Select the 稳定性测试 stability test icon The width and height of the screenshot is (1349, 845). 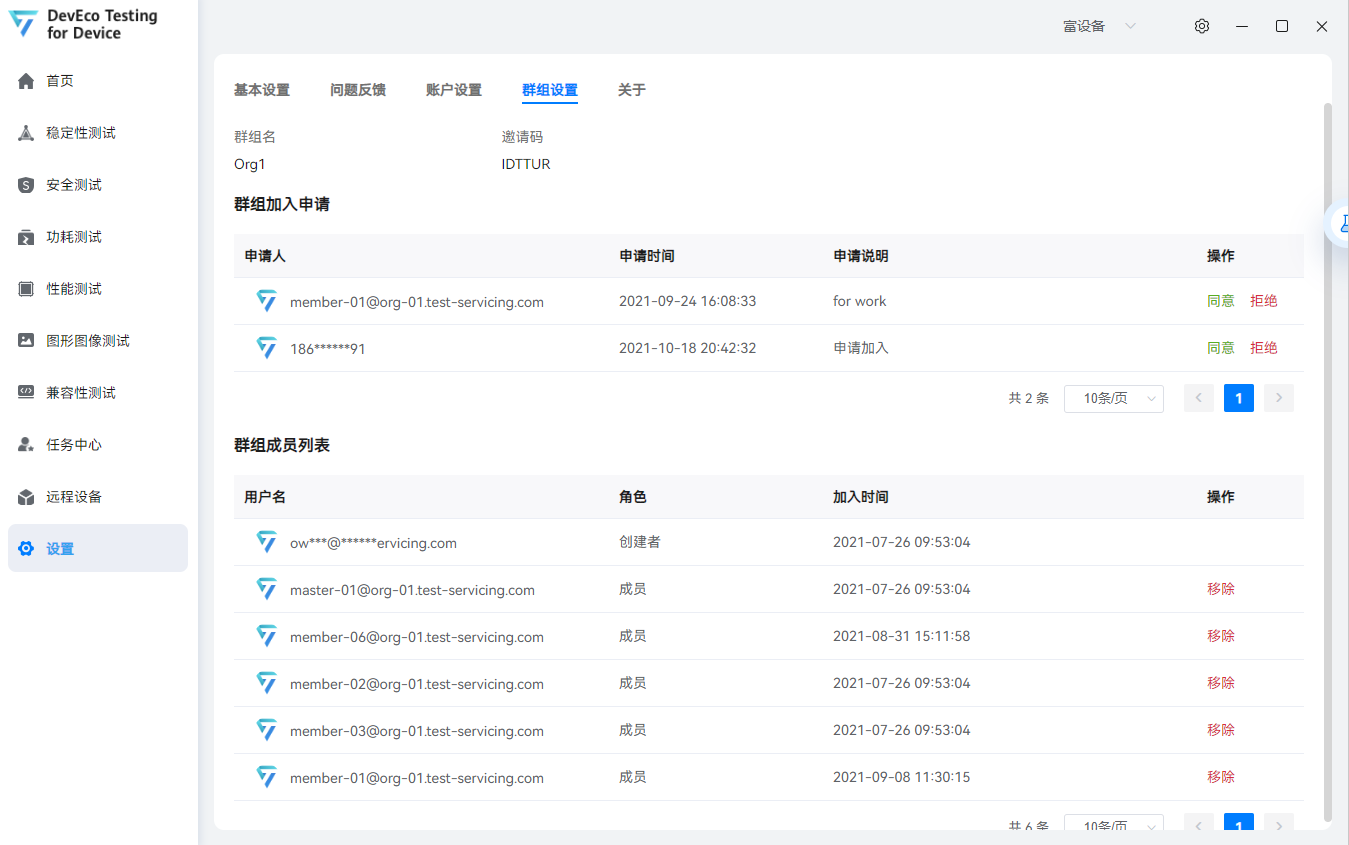pos(26,133)
